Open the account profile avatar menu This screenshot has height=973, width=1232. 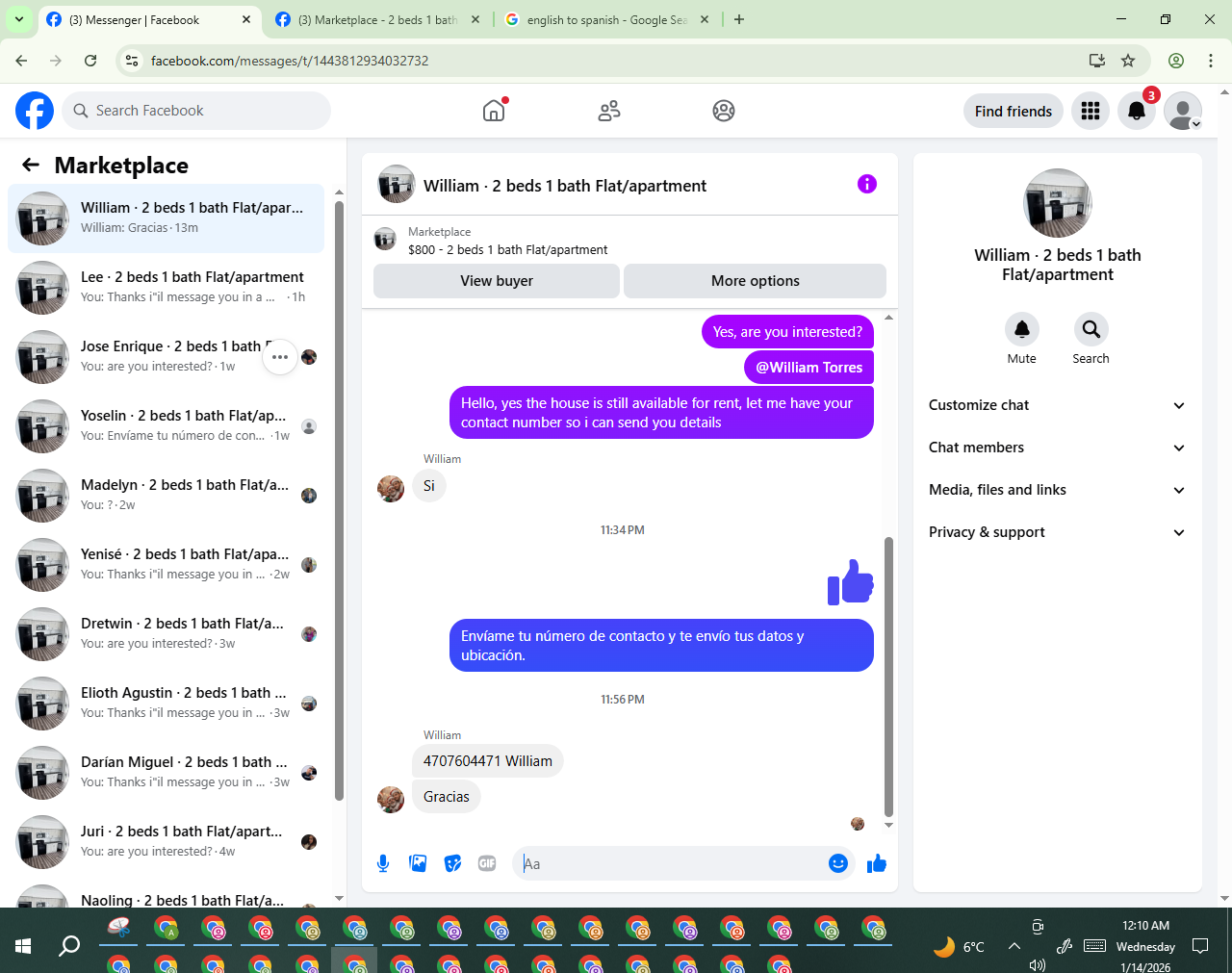(1183, 111)
